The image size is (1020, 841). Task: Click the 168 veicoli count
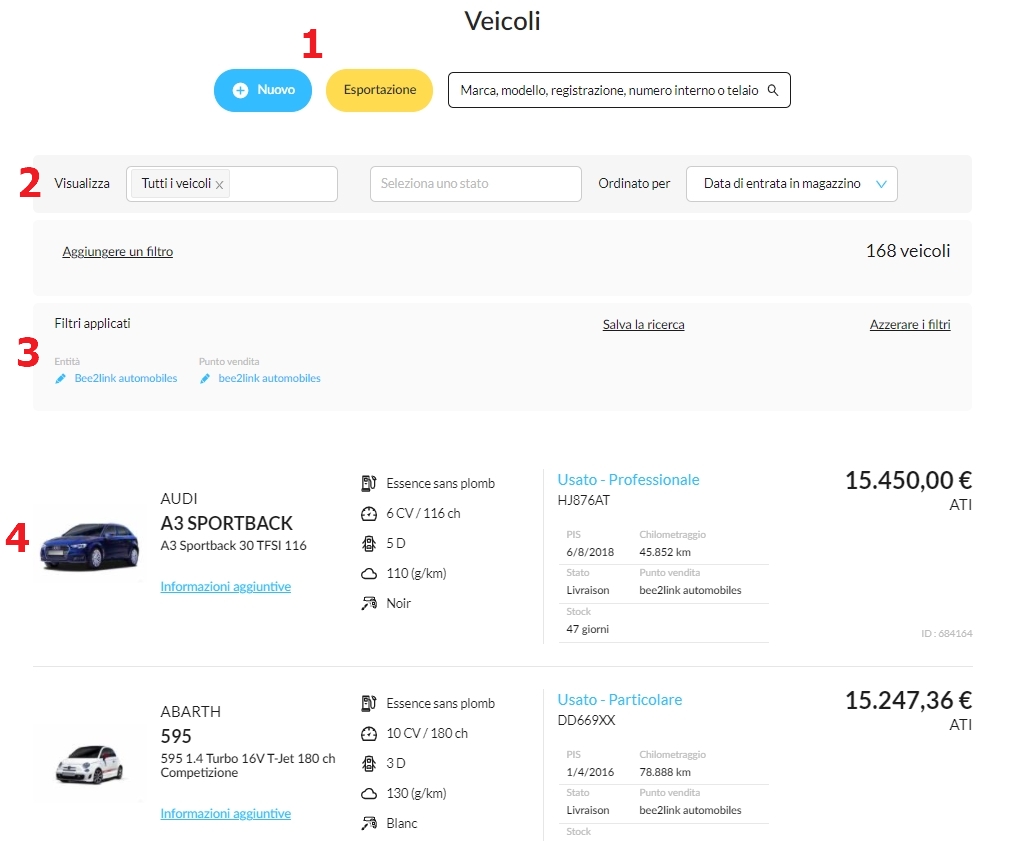[x=907, y=251]
